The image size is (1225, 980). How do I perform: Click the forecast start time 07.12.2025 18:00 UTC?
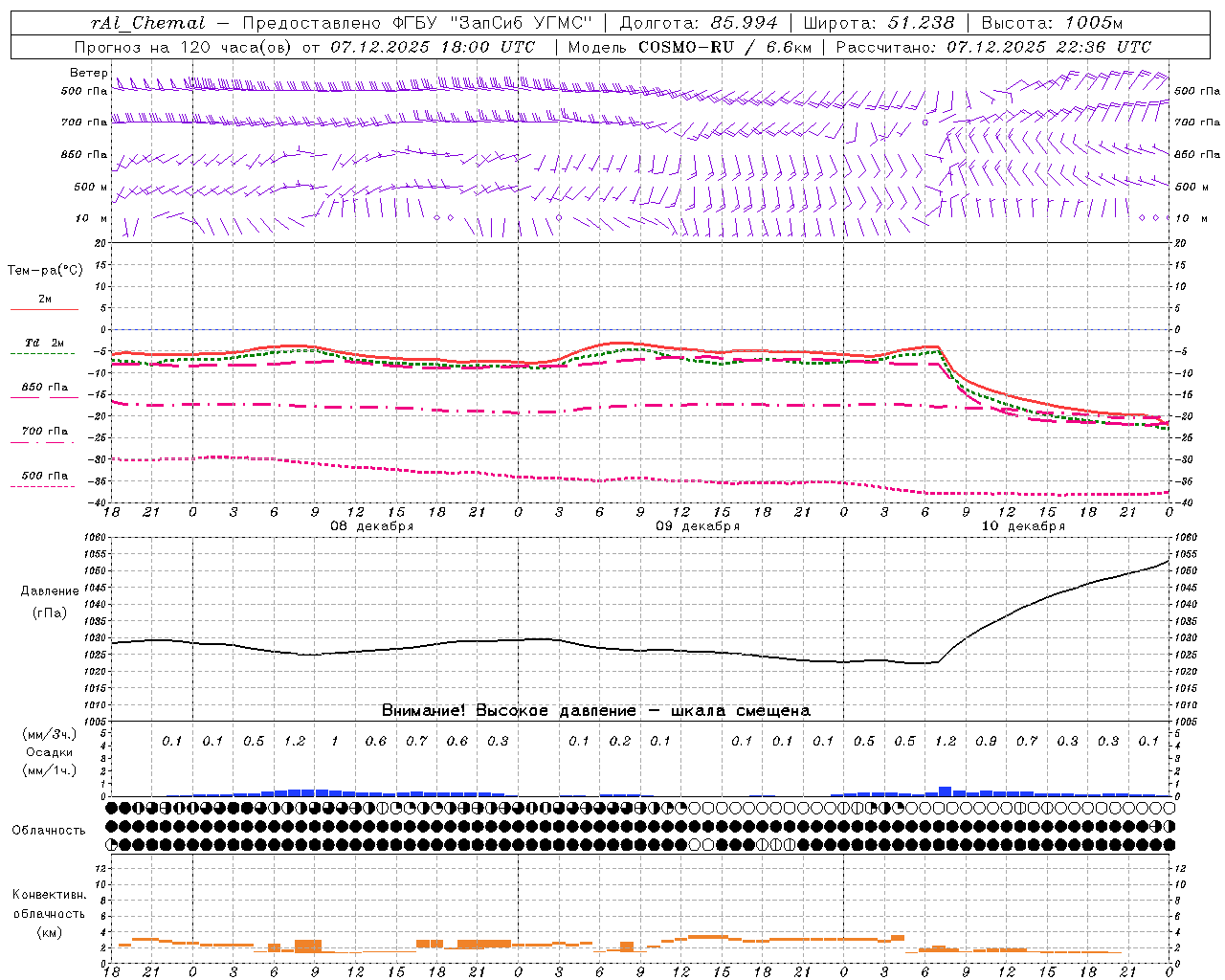tap(433, 47)
